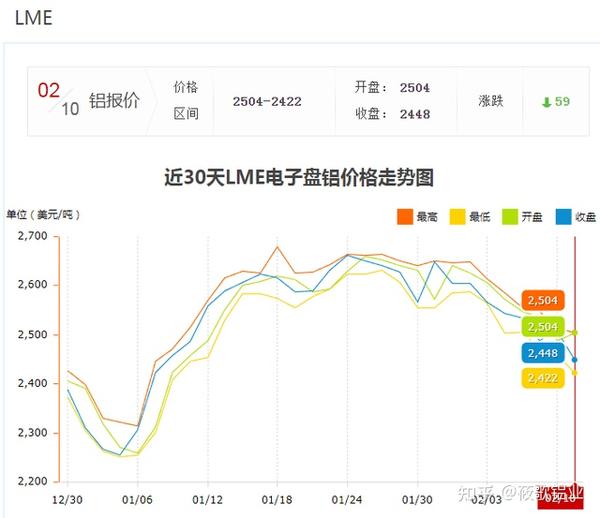This screenshot has width=600, height=518.
Task: Select the green 2,504 open value tooltip
Action: [543, 327]
